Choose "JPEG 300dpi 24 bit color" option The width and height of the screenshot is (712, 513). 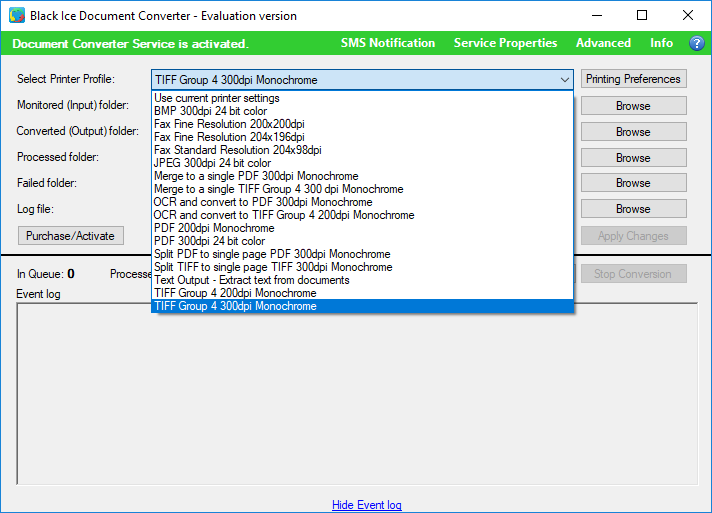click(x=213, y=163)
